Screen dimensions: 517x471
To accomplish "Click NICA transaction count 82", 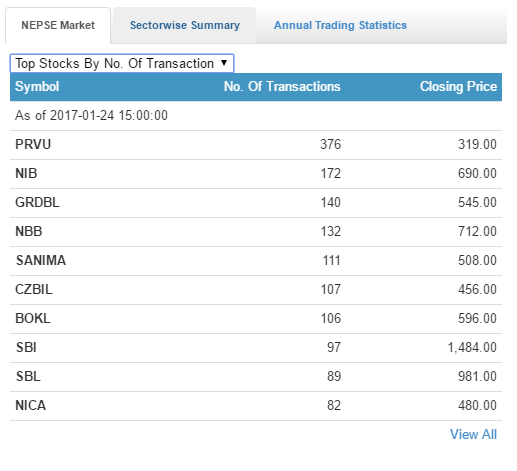I will point(334,406).
